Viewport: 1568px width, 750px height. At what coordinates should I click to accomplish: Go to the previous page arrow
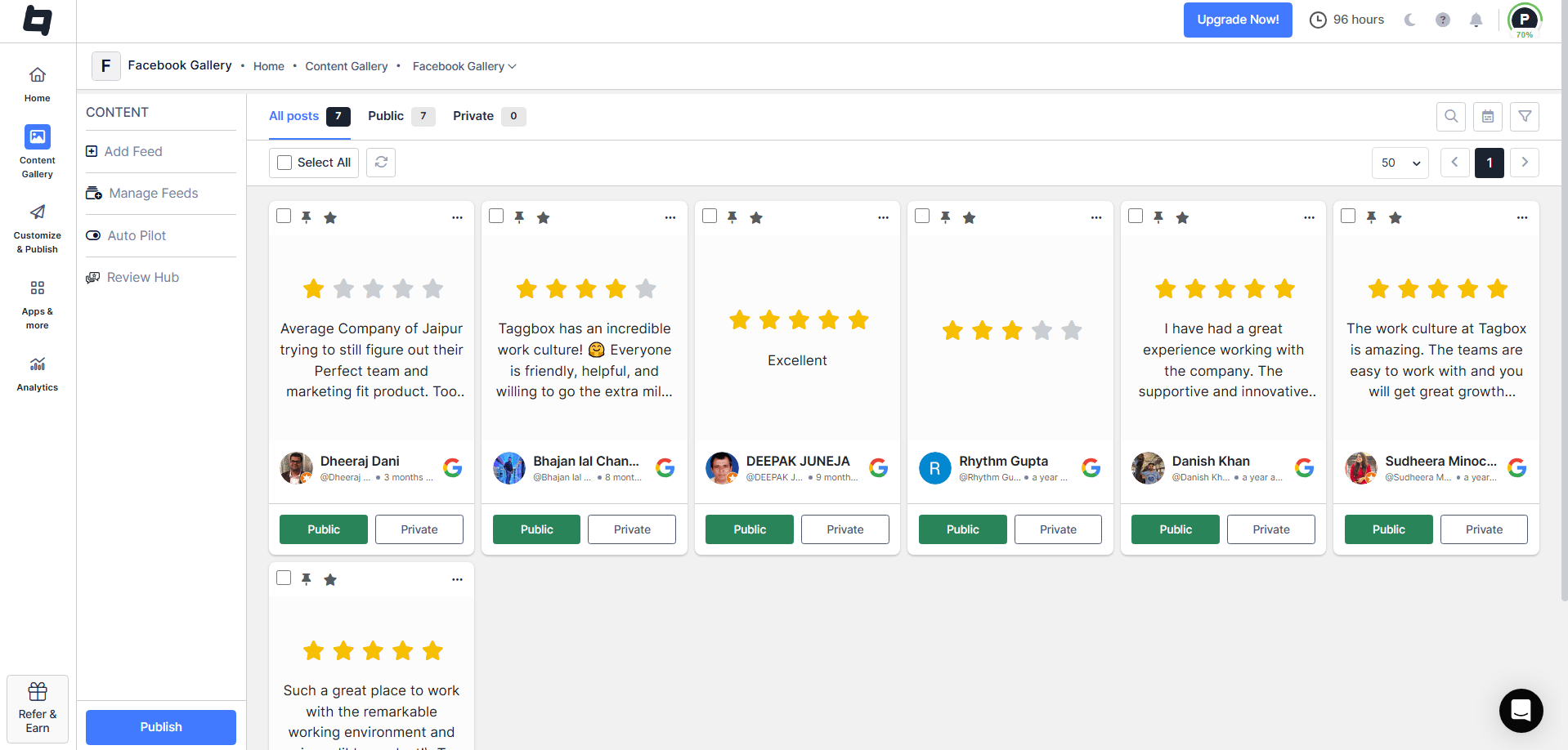1454,163
